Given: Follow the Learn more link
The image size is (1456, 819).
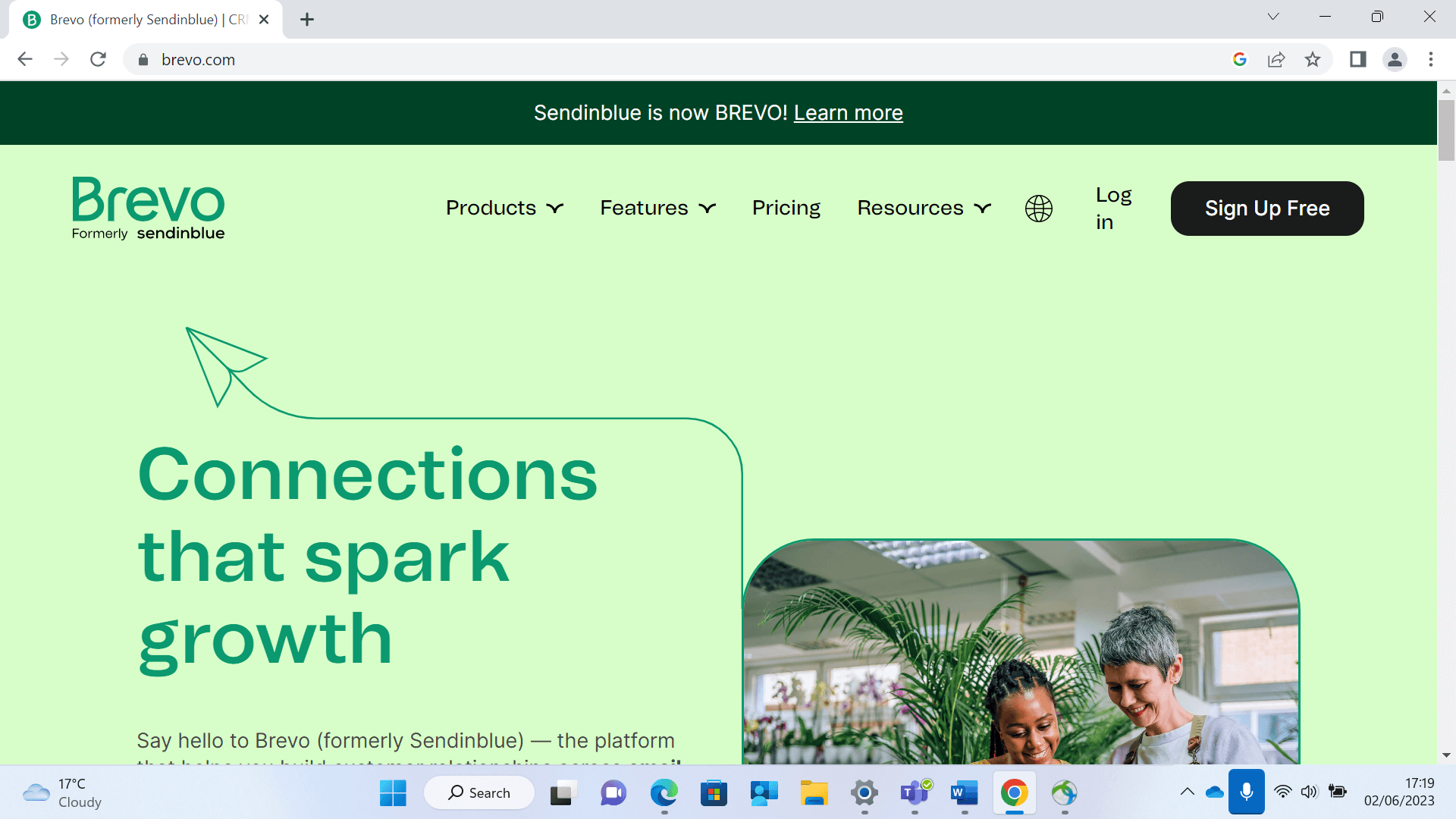Looking at the screenshot, I should pyautogui.click(x=848, y=113).
